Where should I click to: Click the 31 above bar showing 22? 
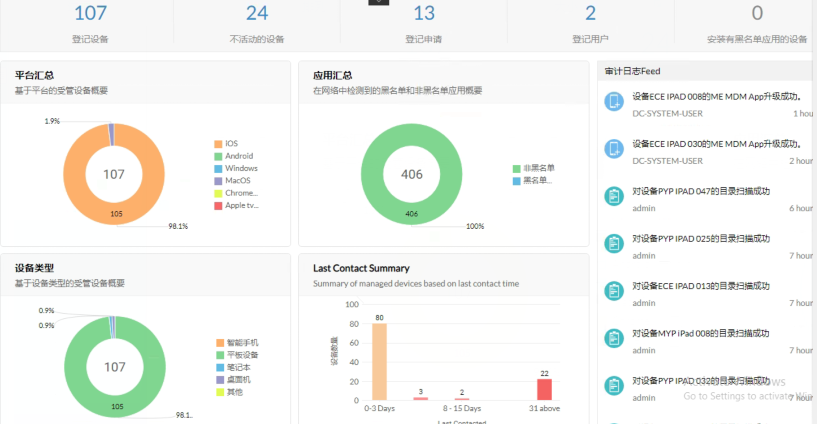pyautogui.click(x=544, y=390)
